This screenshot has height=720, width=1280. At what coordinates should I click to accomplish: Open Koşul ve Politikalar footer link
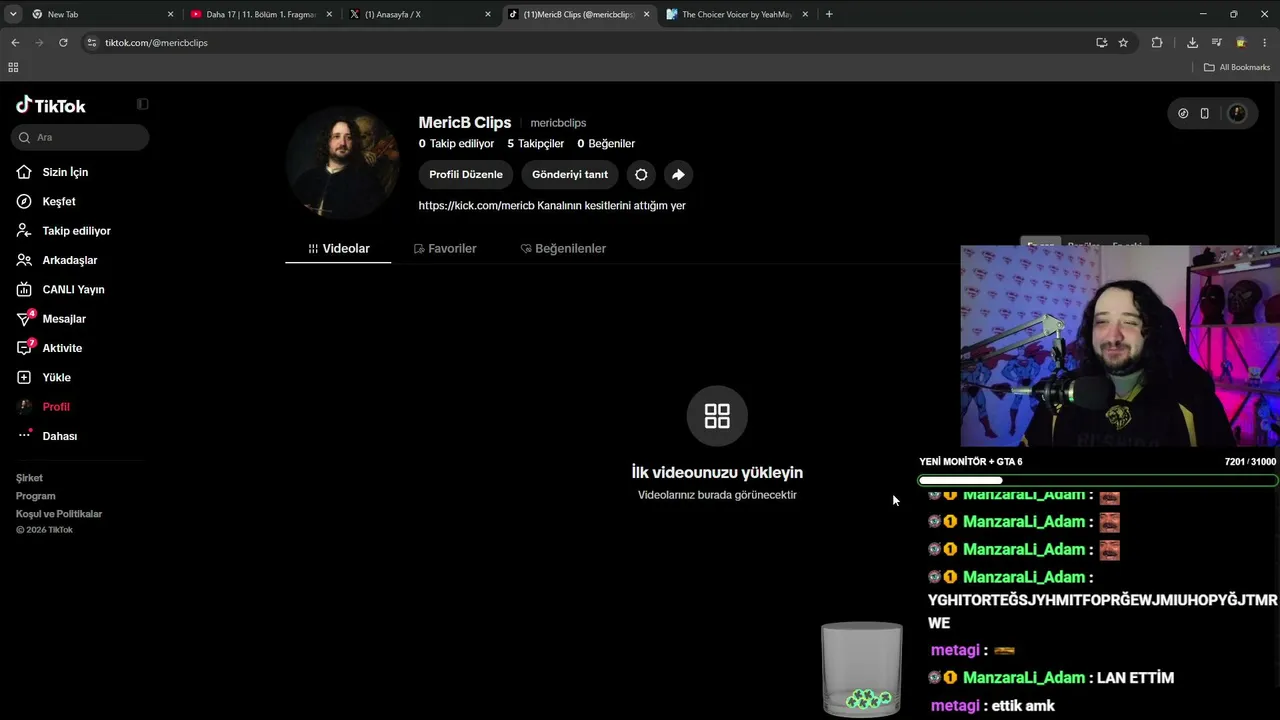59,514
